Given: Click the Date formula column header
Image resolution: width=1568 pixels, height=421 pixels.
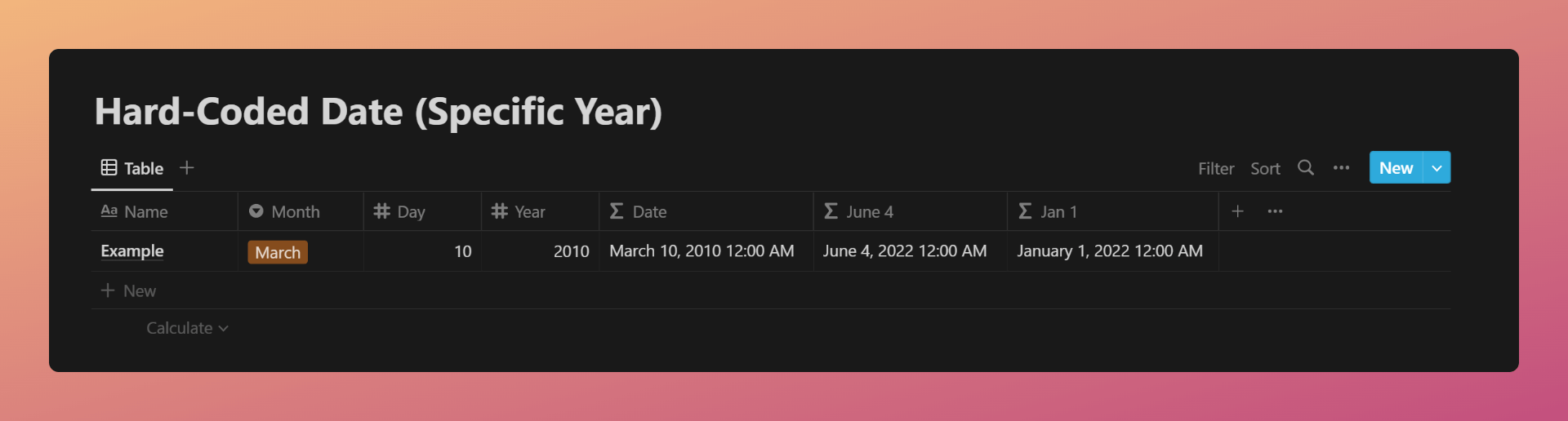Looking at the screenshot, I should click(x=706, y=211).
